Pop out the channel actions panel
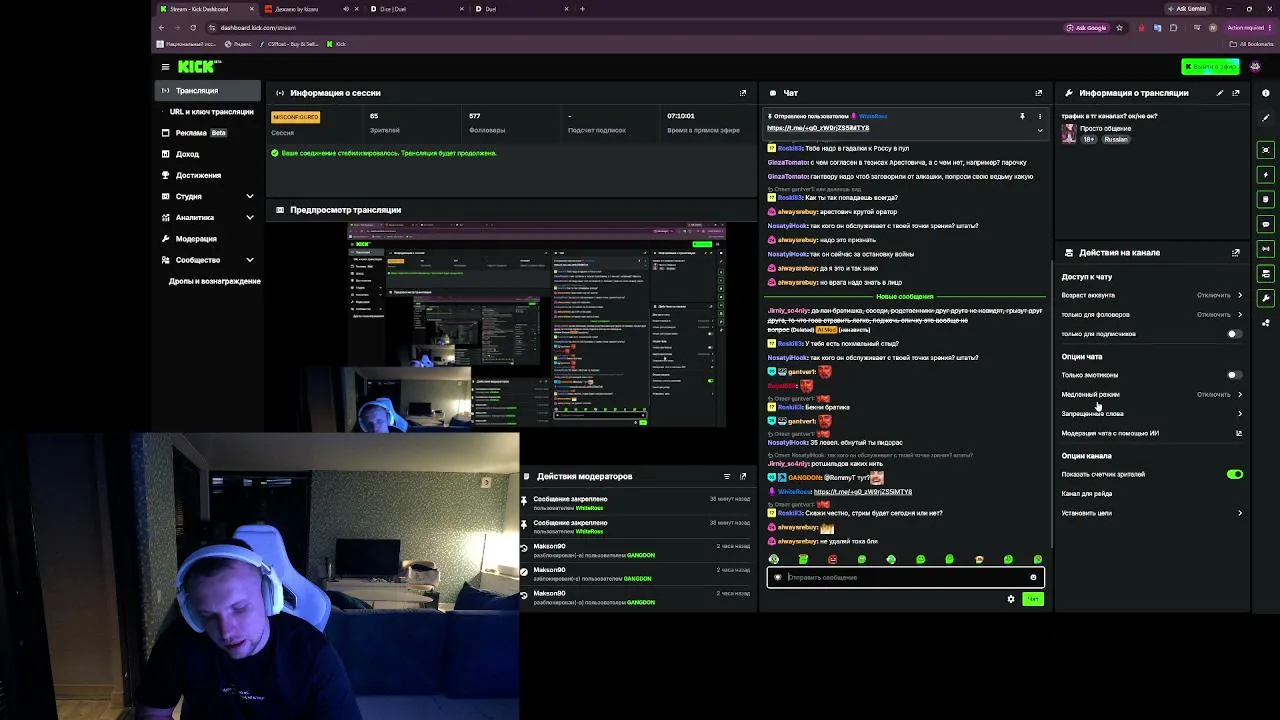The height and width of the screenshot is (720, 1280). (1236, 253)
